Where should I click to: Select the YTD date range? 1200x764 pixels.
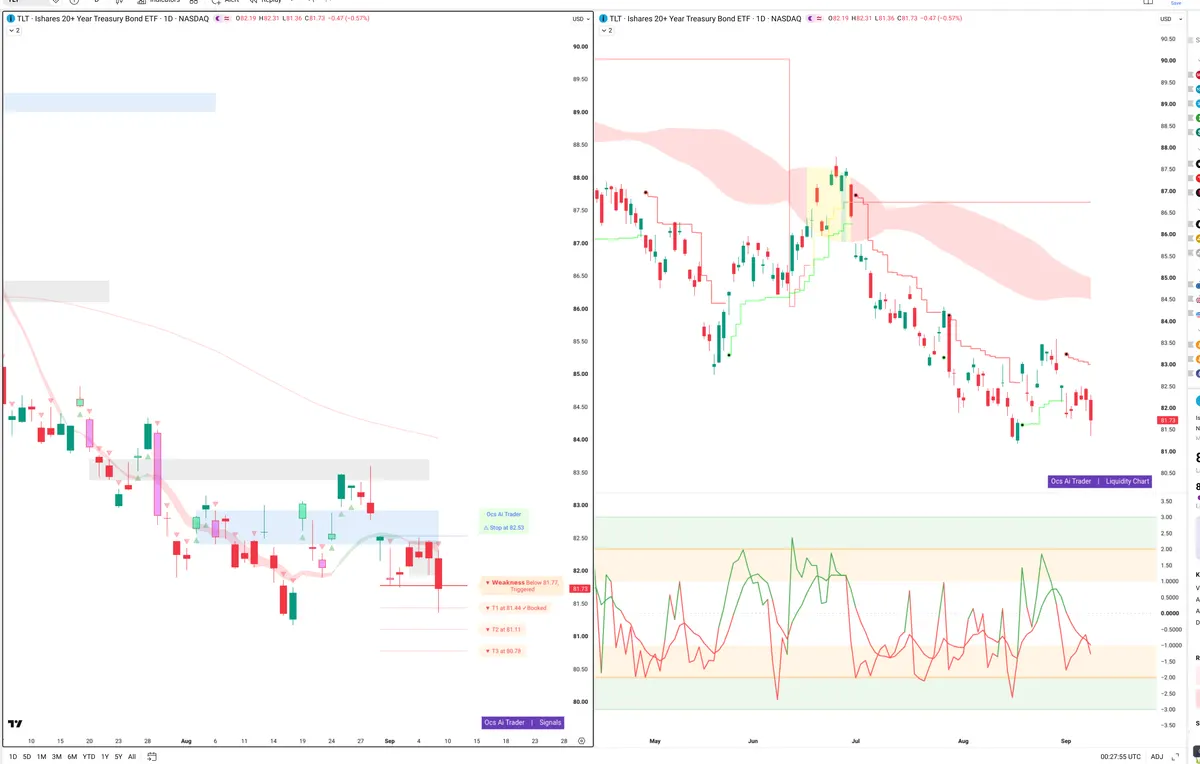tap(89, 756)
